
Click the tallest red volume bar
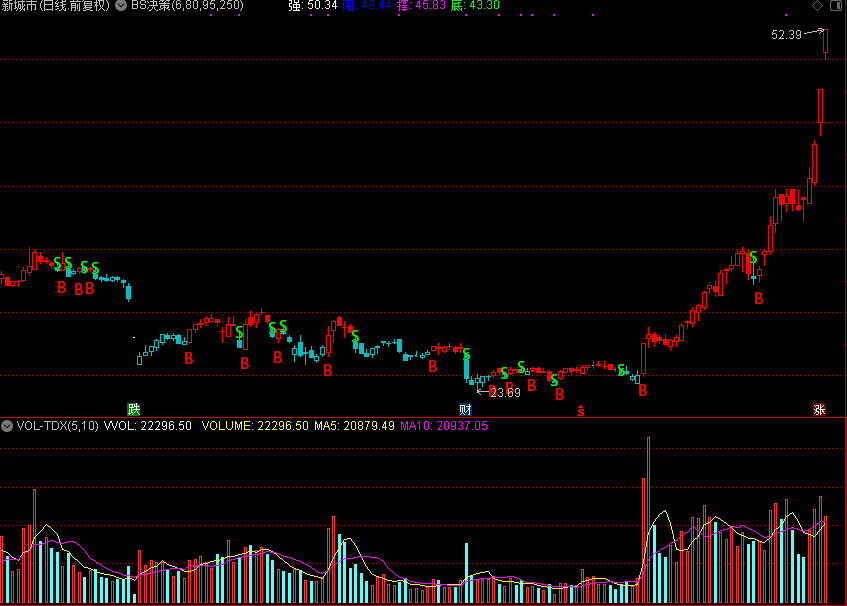[648, 520]
